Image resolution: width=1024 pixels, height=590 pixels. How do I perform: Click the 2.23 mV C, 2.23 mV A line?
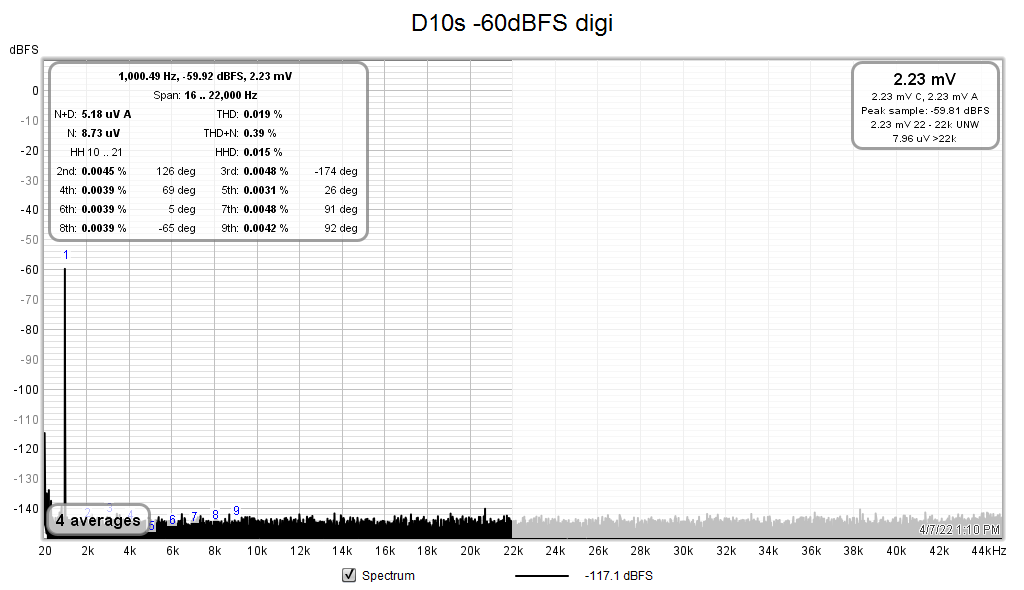pos(925,97)
